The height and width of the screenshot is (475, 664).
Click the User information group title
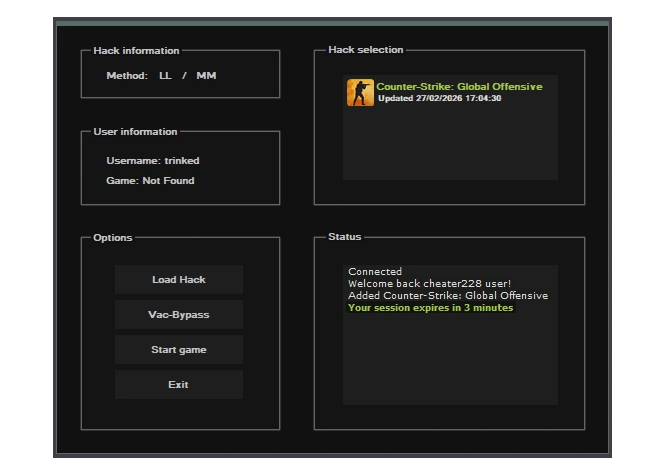coord(135,132)
